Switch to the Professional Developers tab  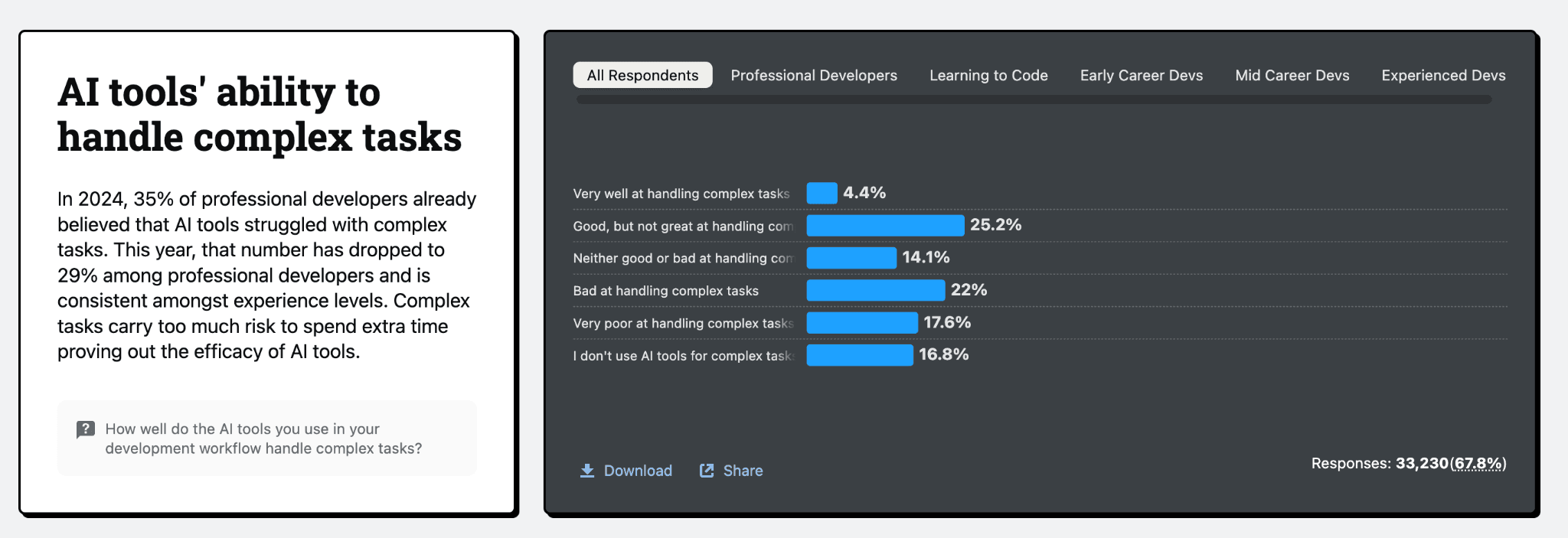coord(814,75)
